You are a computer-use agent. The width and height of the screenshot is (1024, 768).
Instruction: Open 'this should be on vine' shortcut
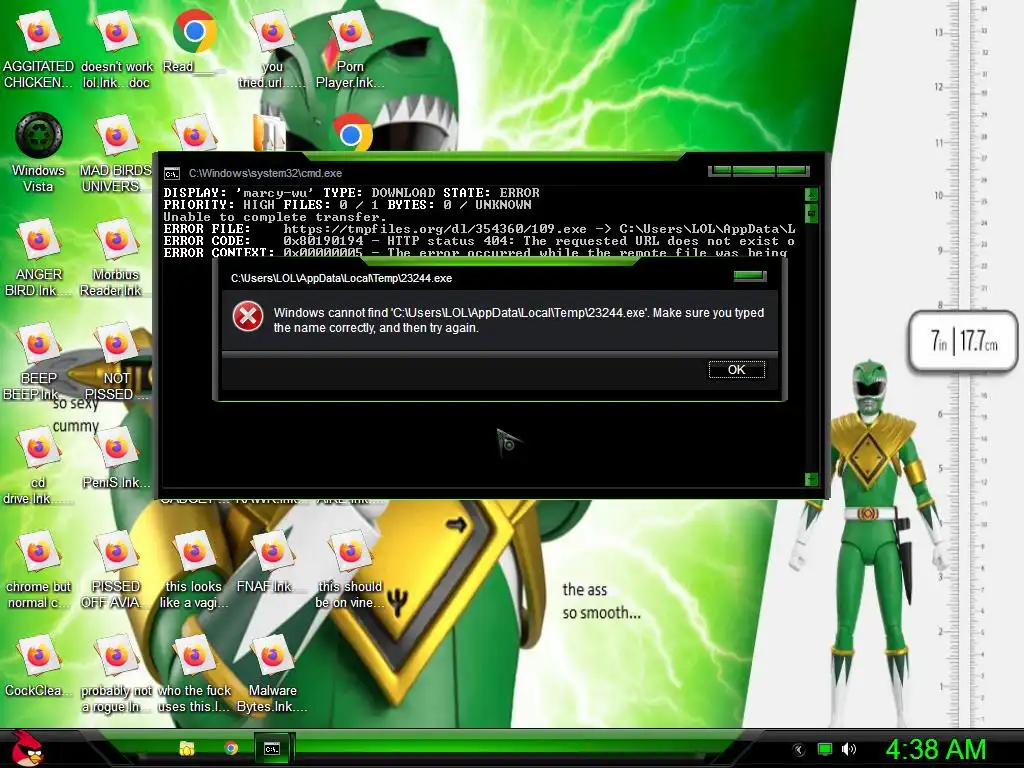pyautogui.click(x=349, y=570)
